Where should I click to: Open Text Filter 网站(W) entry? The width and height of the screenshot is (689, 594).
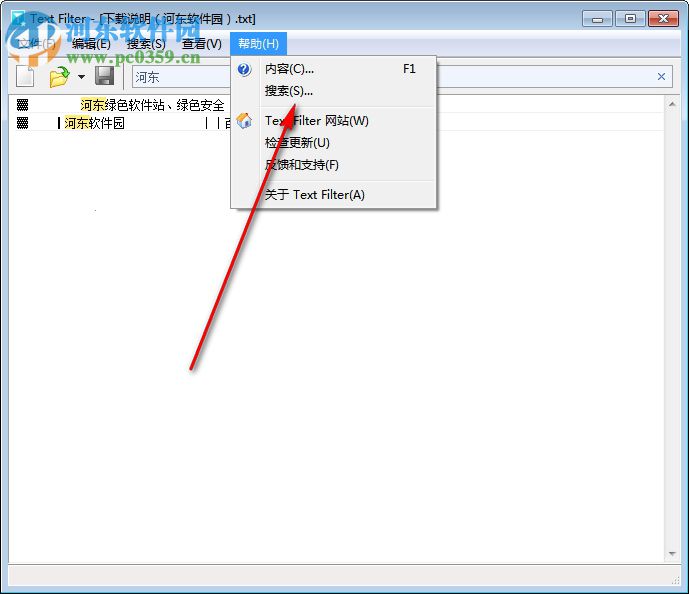click(334, 121)
